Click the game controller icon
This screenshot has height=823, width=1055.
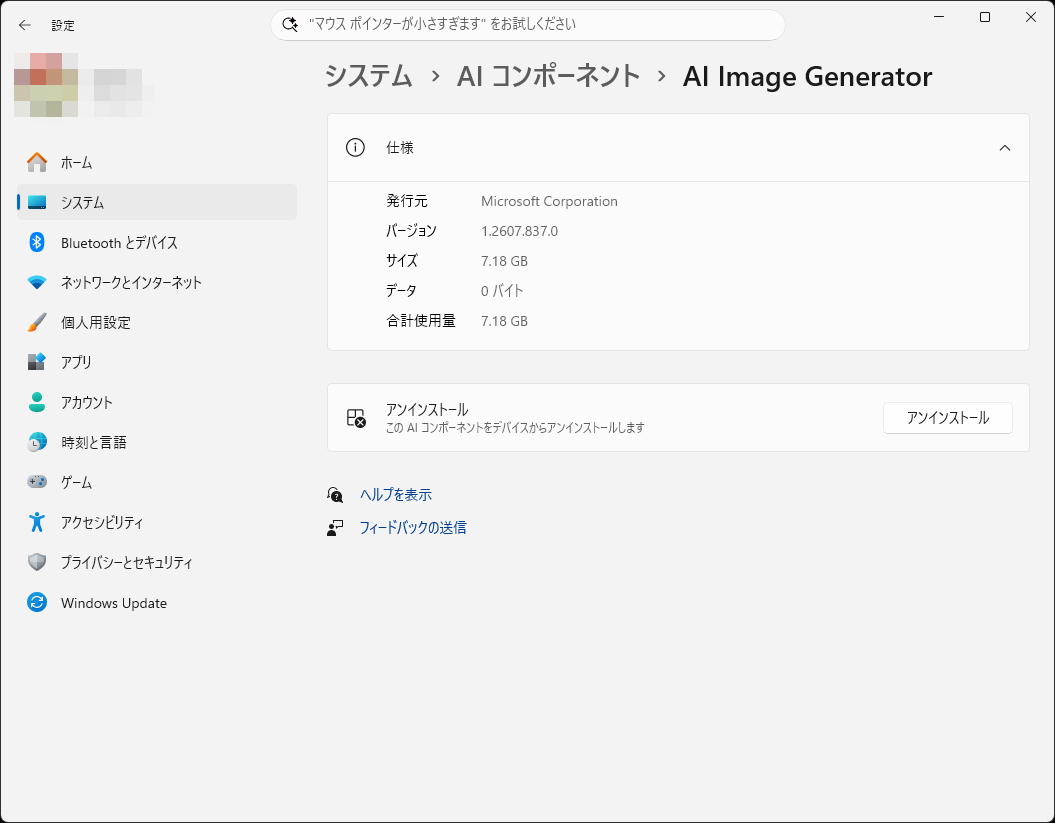(x=37, y=482)
